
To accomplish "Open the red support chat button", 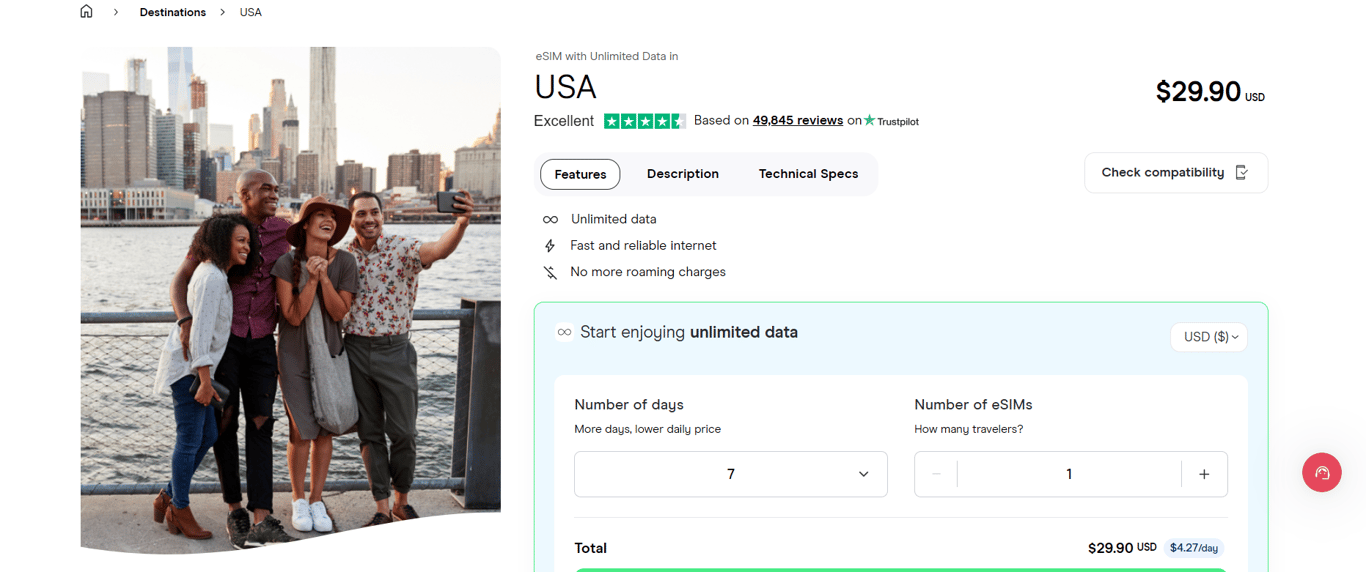I will (1322, 472).
